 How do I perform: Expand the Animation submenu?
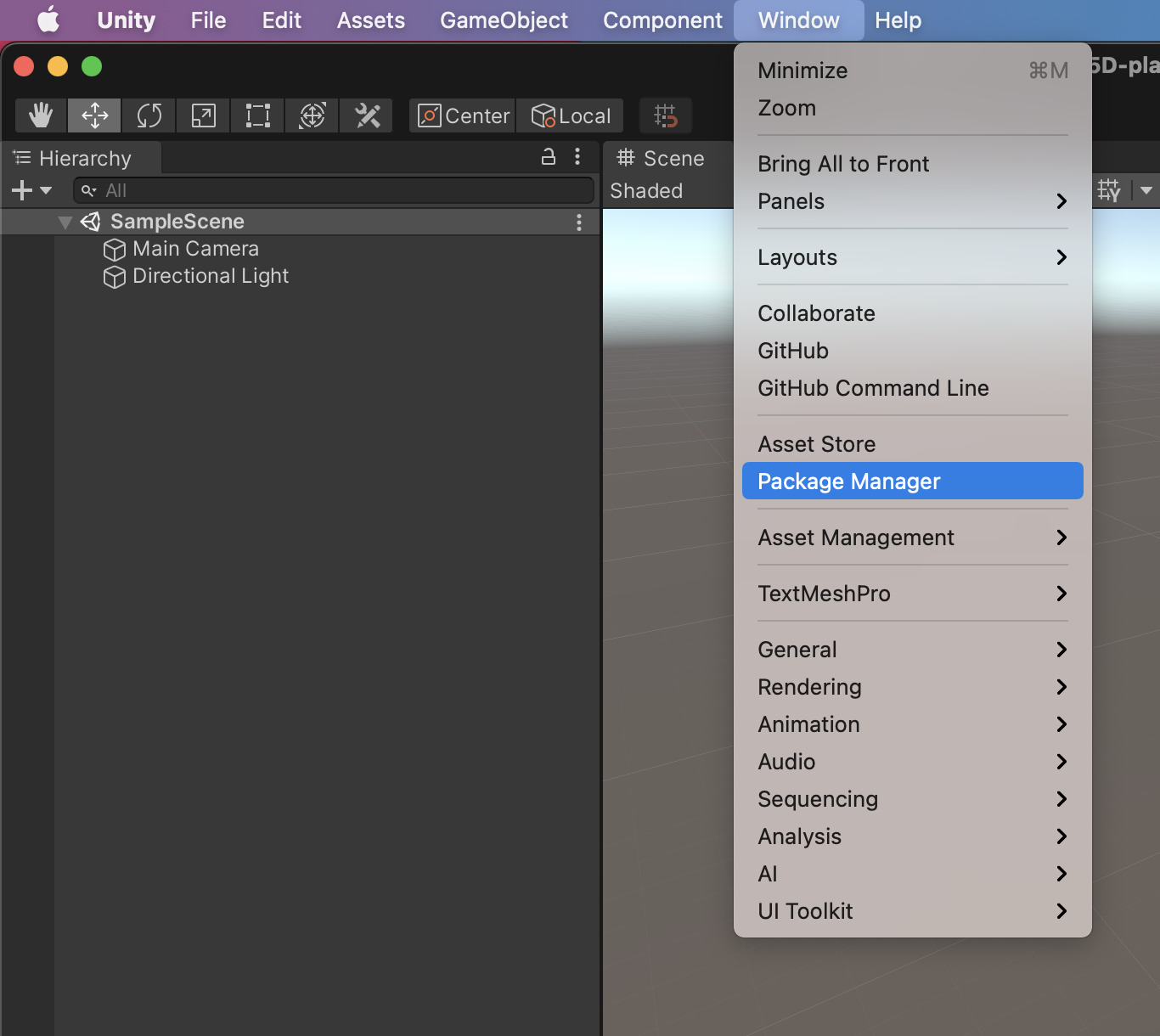coord(913,724)
